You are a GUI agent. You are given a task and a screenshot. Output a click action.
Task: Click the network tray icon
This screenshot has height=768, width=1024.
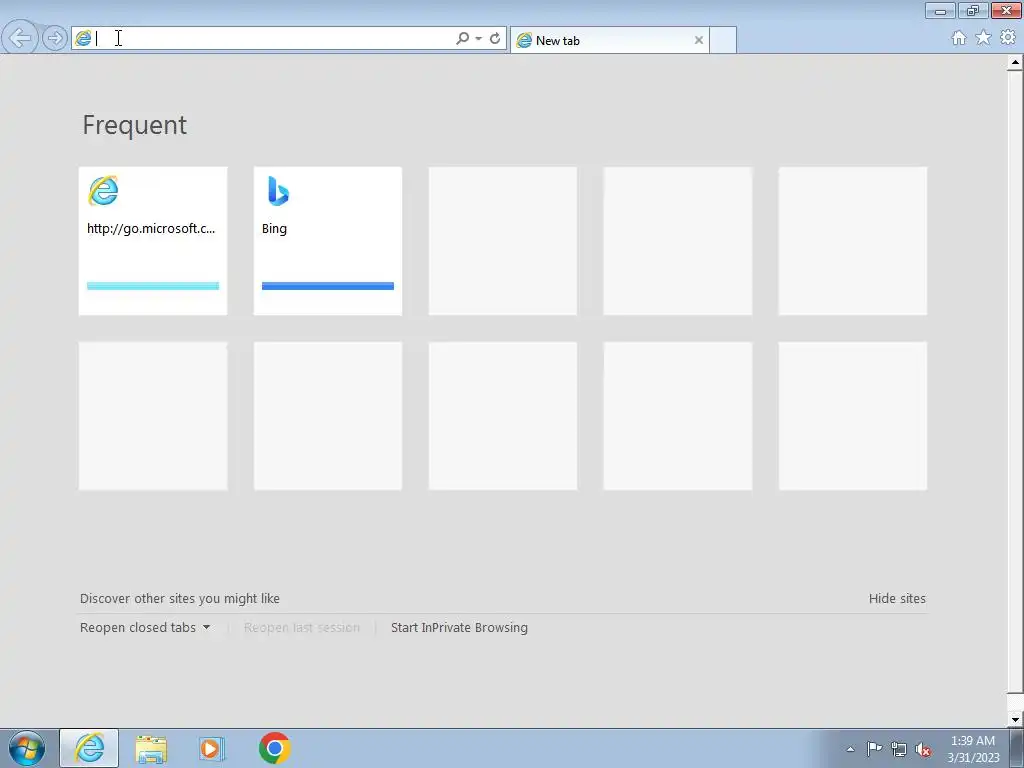click(899, 749)
